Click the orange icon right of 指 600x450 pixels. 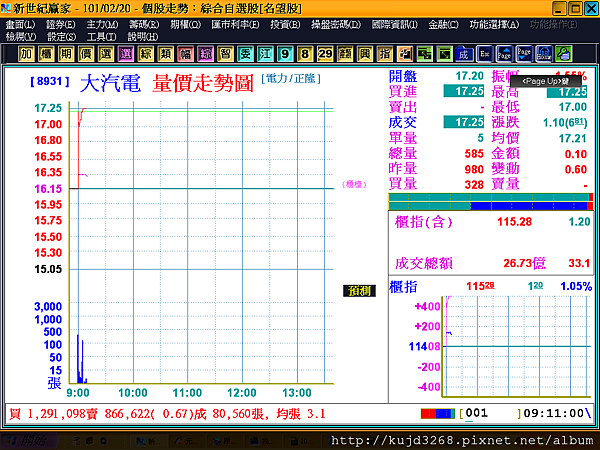click(x=404, y=54)
